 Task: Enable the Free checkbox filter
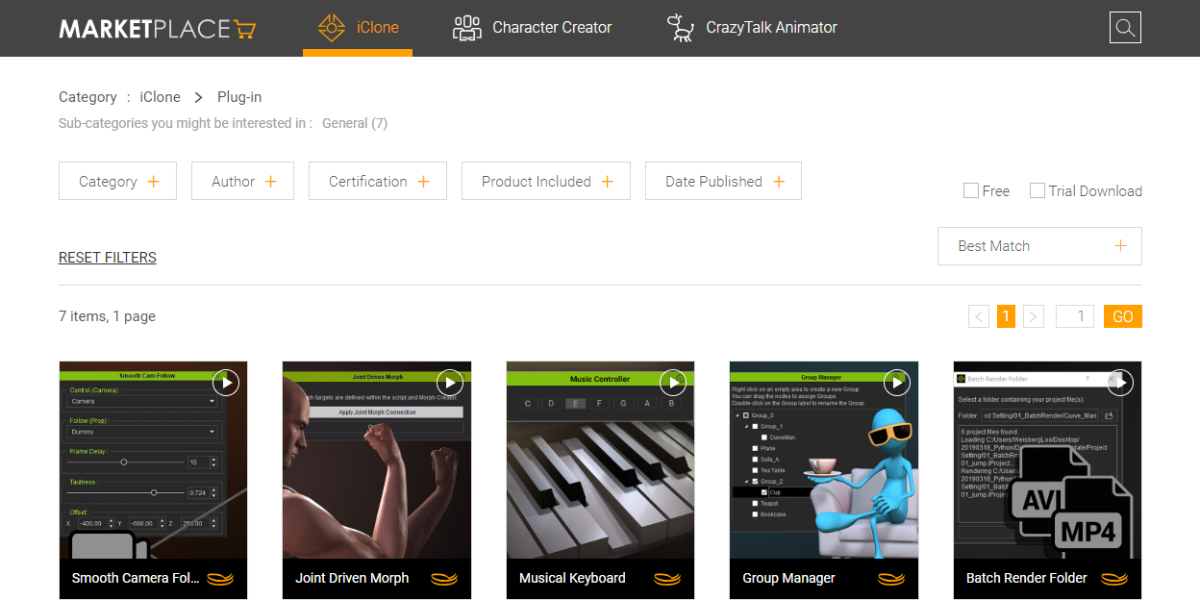971,191
